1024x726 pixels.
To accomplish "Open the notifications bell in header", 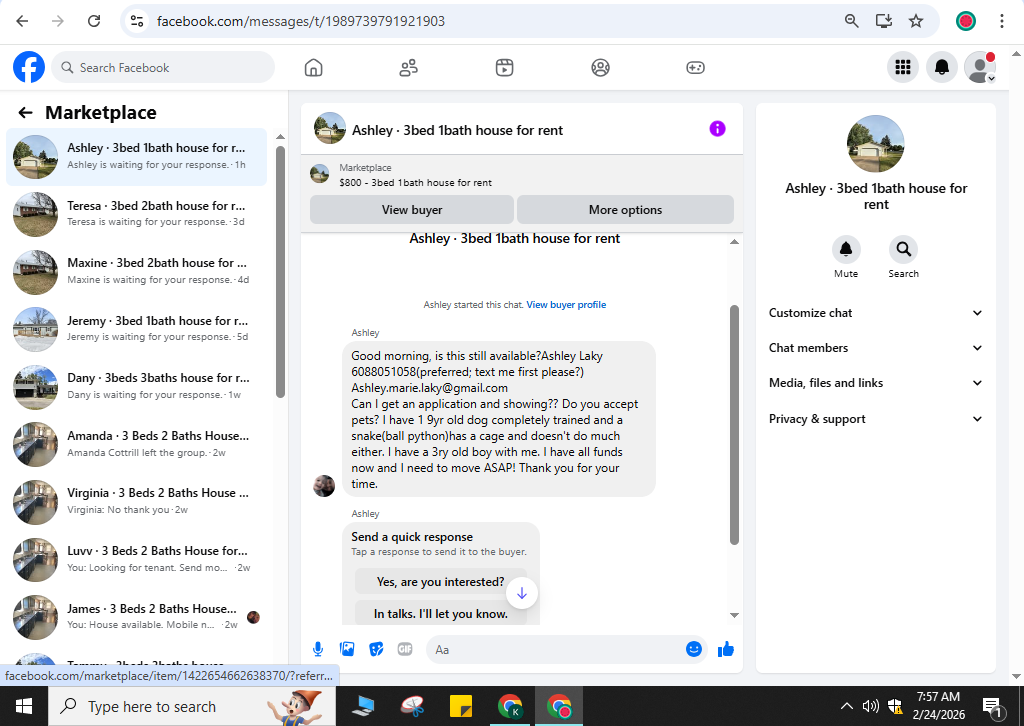I will tap(942, 67).
